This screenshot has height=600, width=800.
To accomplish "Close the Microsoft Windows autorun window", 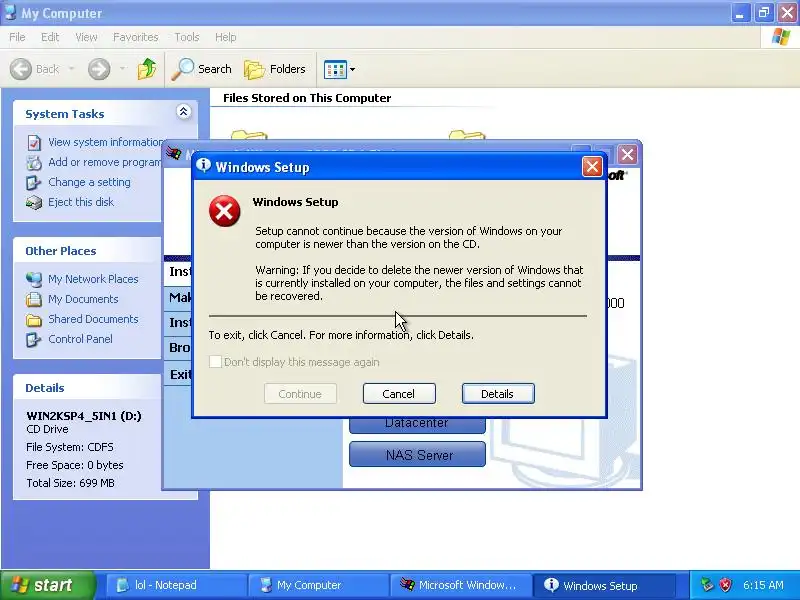I will [x=627, y=154].
